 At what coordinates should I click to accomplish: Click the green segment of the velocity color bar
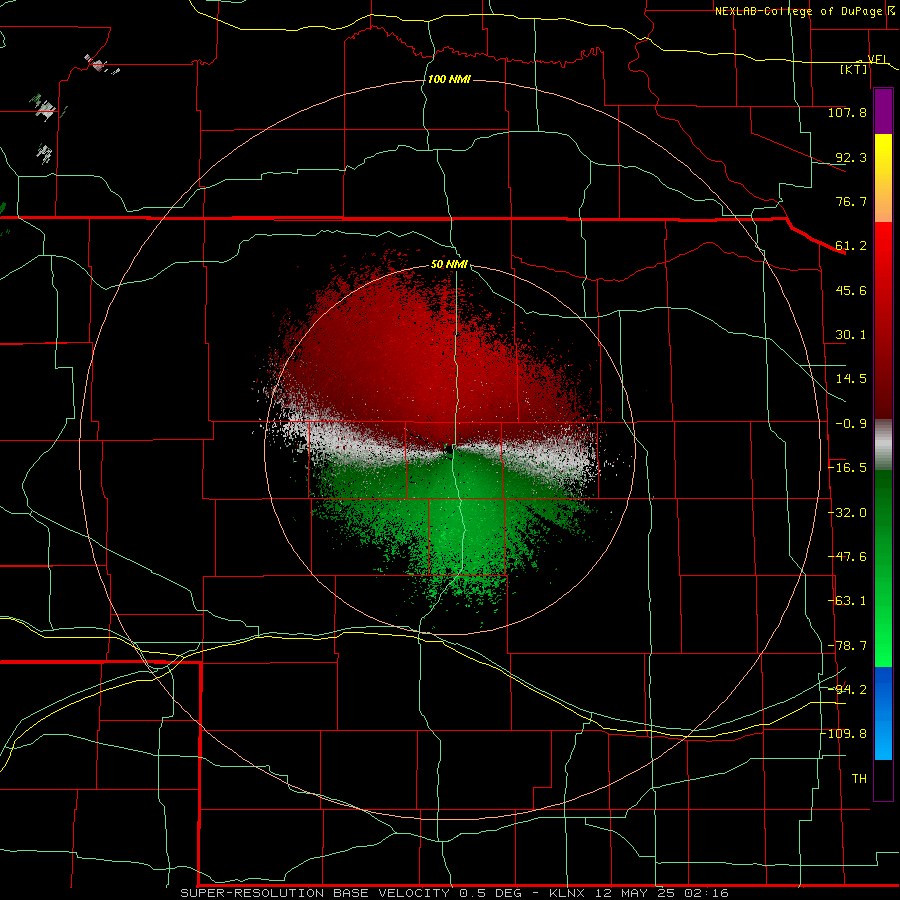[883, 568]
